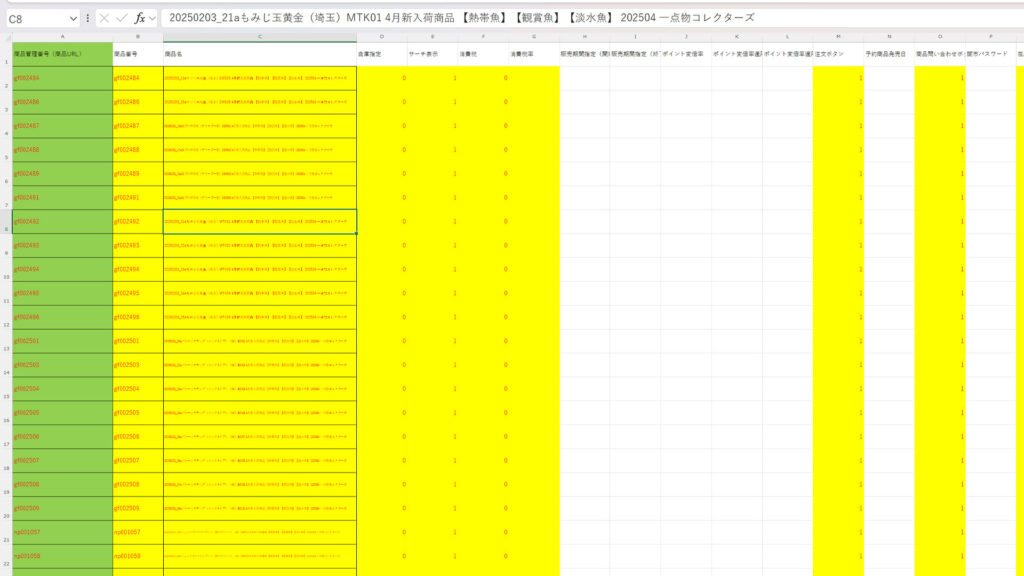Expand the dropdown arrow next to fx

(152, 18)
